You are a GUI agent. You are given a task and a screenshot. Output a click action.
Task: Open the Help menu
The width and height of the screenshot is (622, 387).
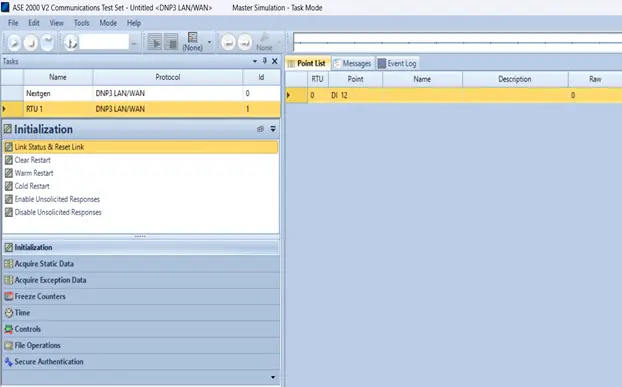coord(134,23)
